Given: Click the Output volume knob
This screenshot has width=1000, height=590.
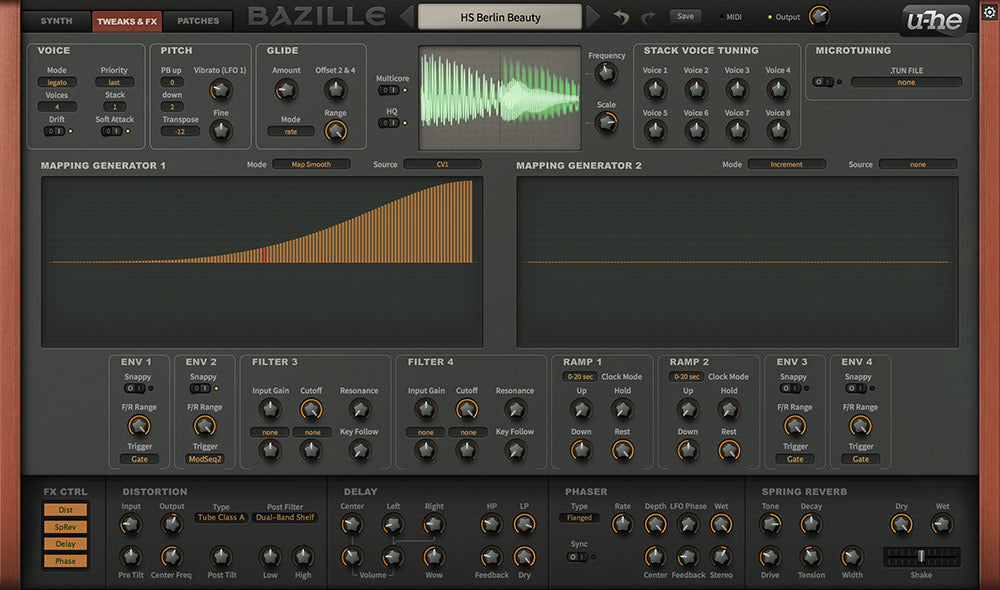Looking at the screenshot, I should [x=819, y=16].
